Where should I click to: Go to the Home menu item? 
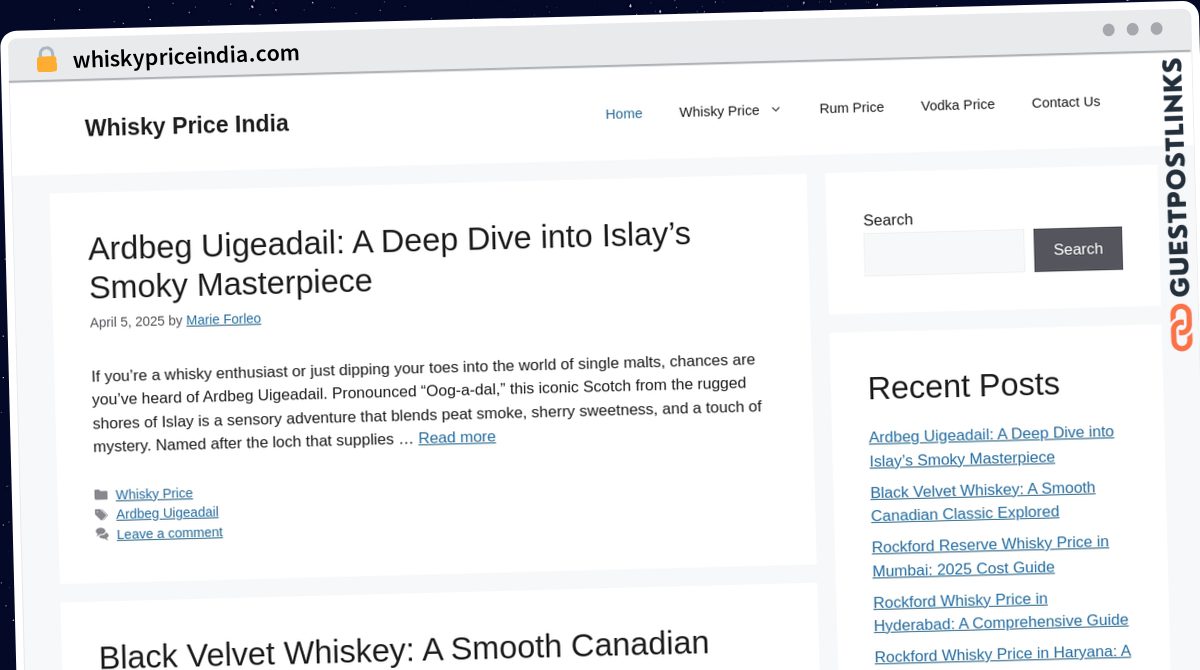click(624, 114)
